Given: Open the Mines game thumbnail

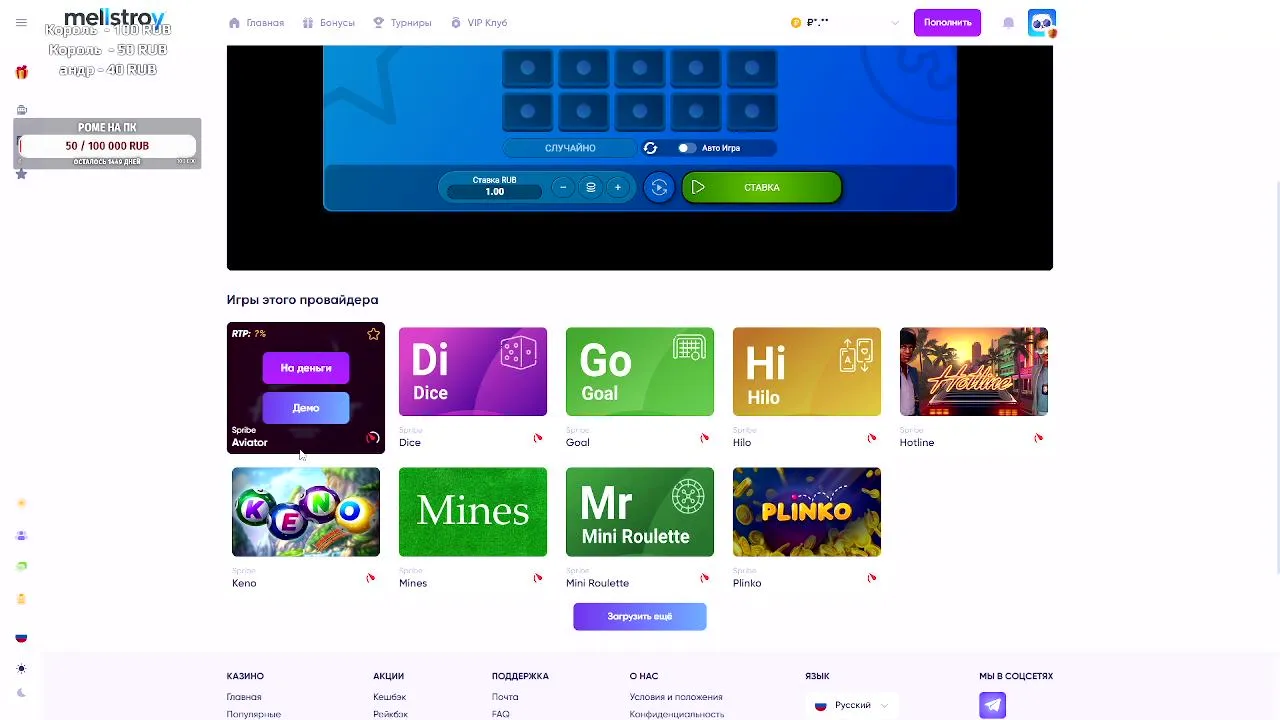Looking at the screenshot, I should pos(473,512).
